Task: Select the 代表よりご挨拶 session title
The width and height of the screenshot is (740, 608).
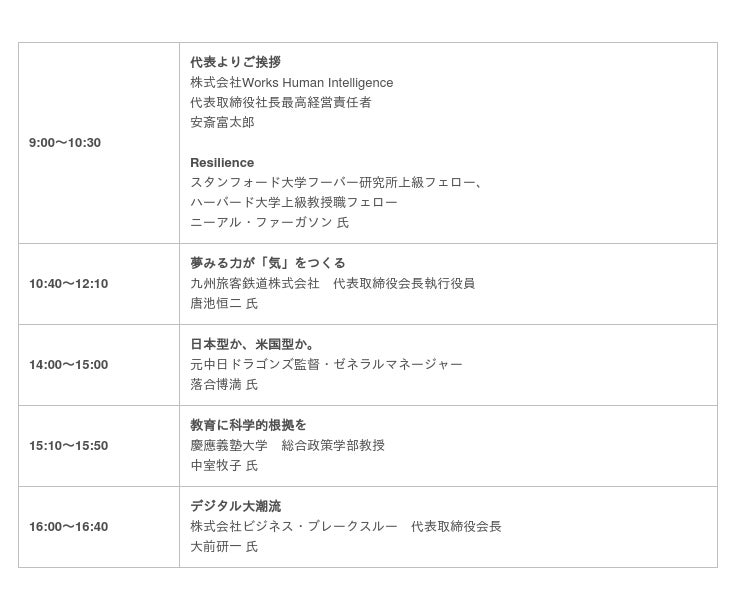Action: pos(235,62)
